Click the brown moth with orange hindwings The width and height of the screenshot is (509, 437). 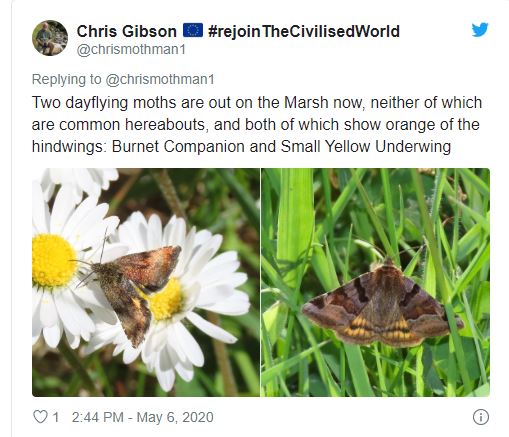[382, 305]
